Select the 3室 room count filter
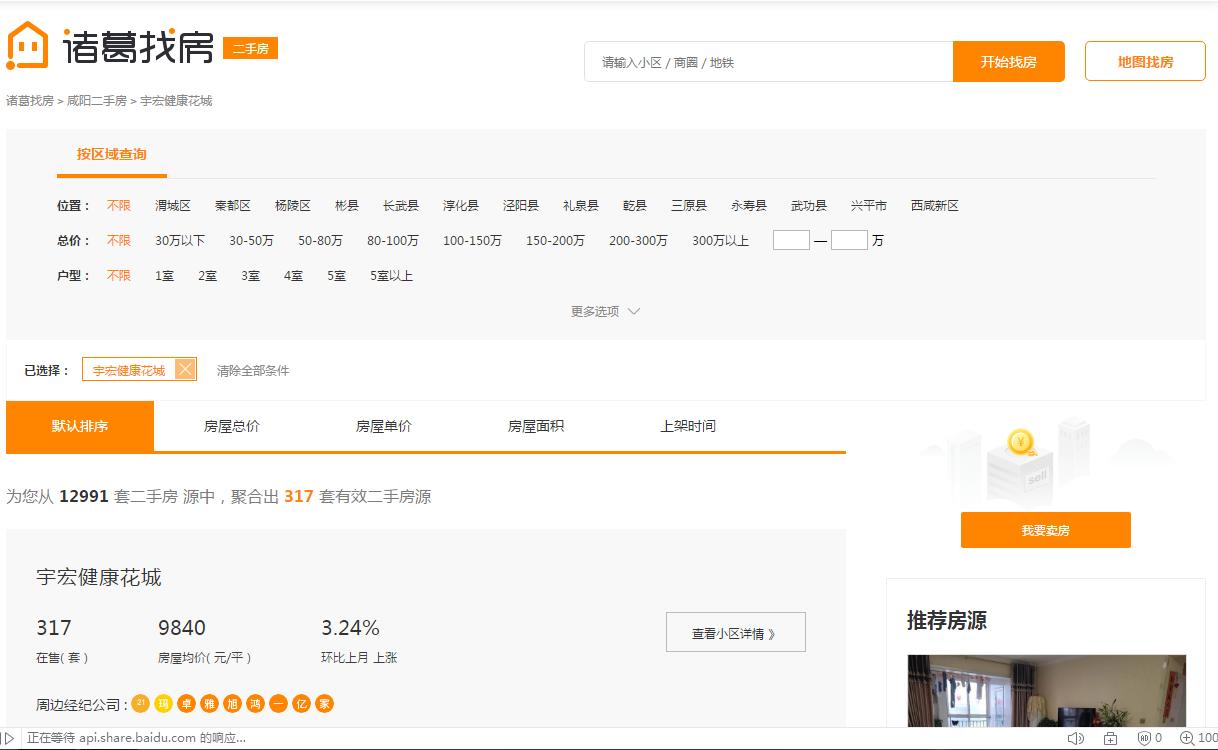This screenshot has width=1218, height=750. click(x=250, y=276)
